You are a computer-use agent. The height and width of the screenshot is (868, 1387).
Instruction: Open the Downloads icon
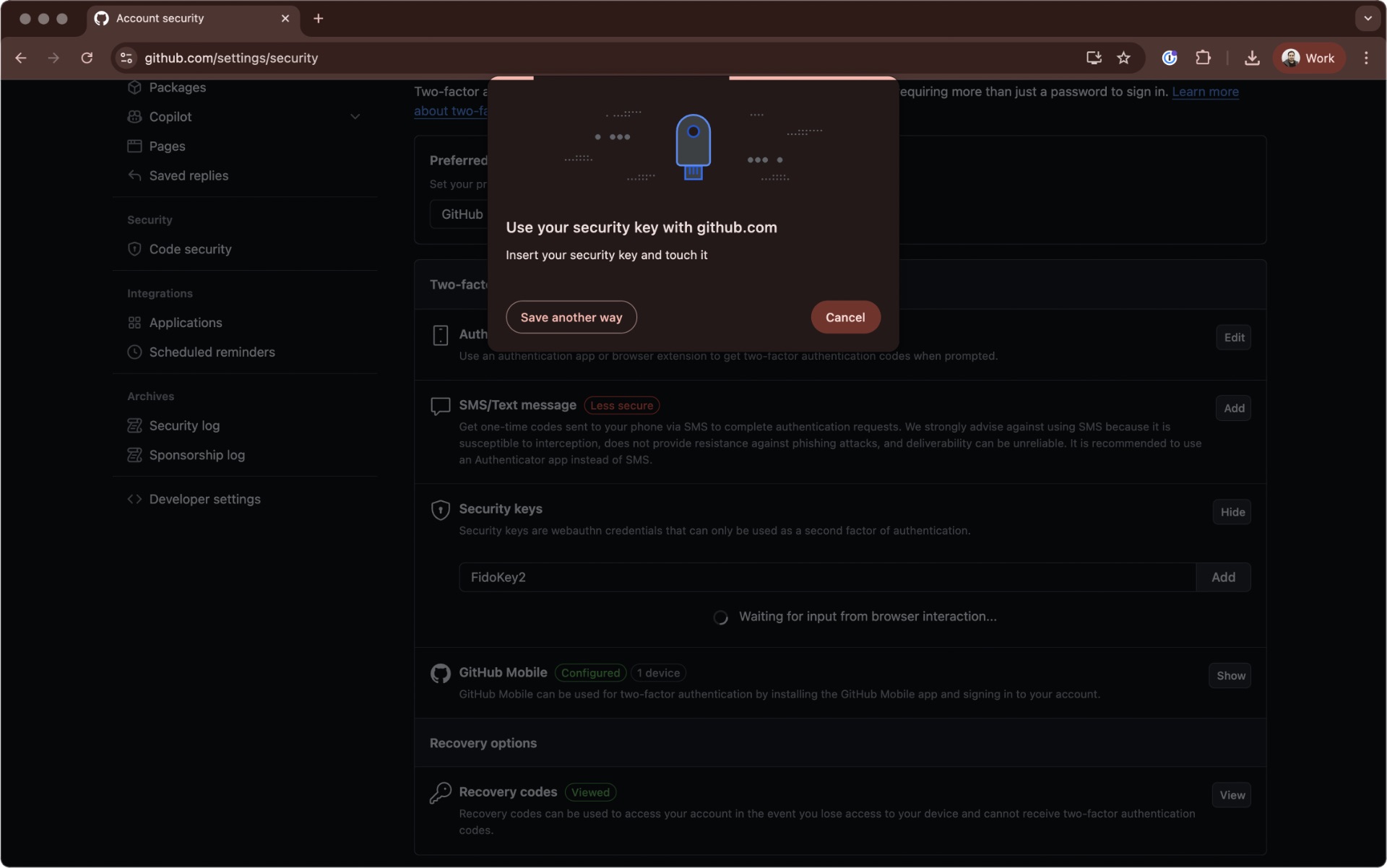(x=1252, y=58)
